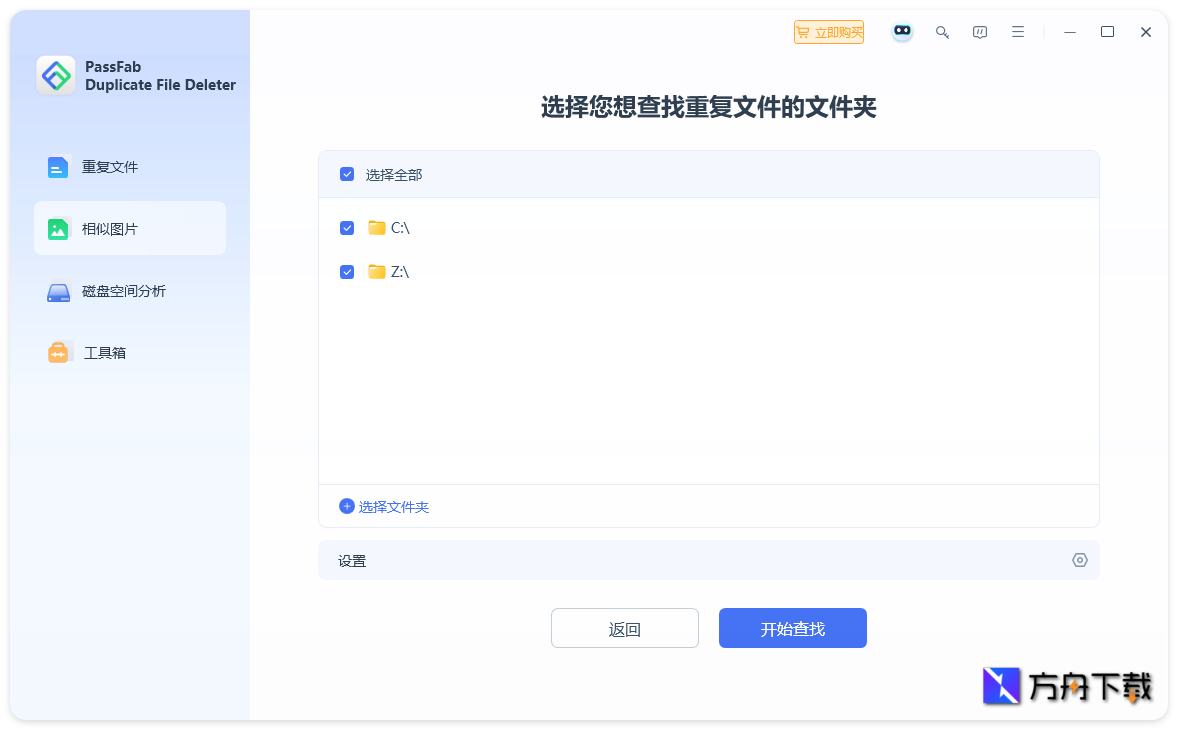This screenshot has width=1178, height=730.
Task: Open the scan settings gear icon
Action: [1079, 559]
